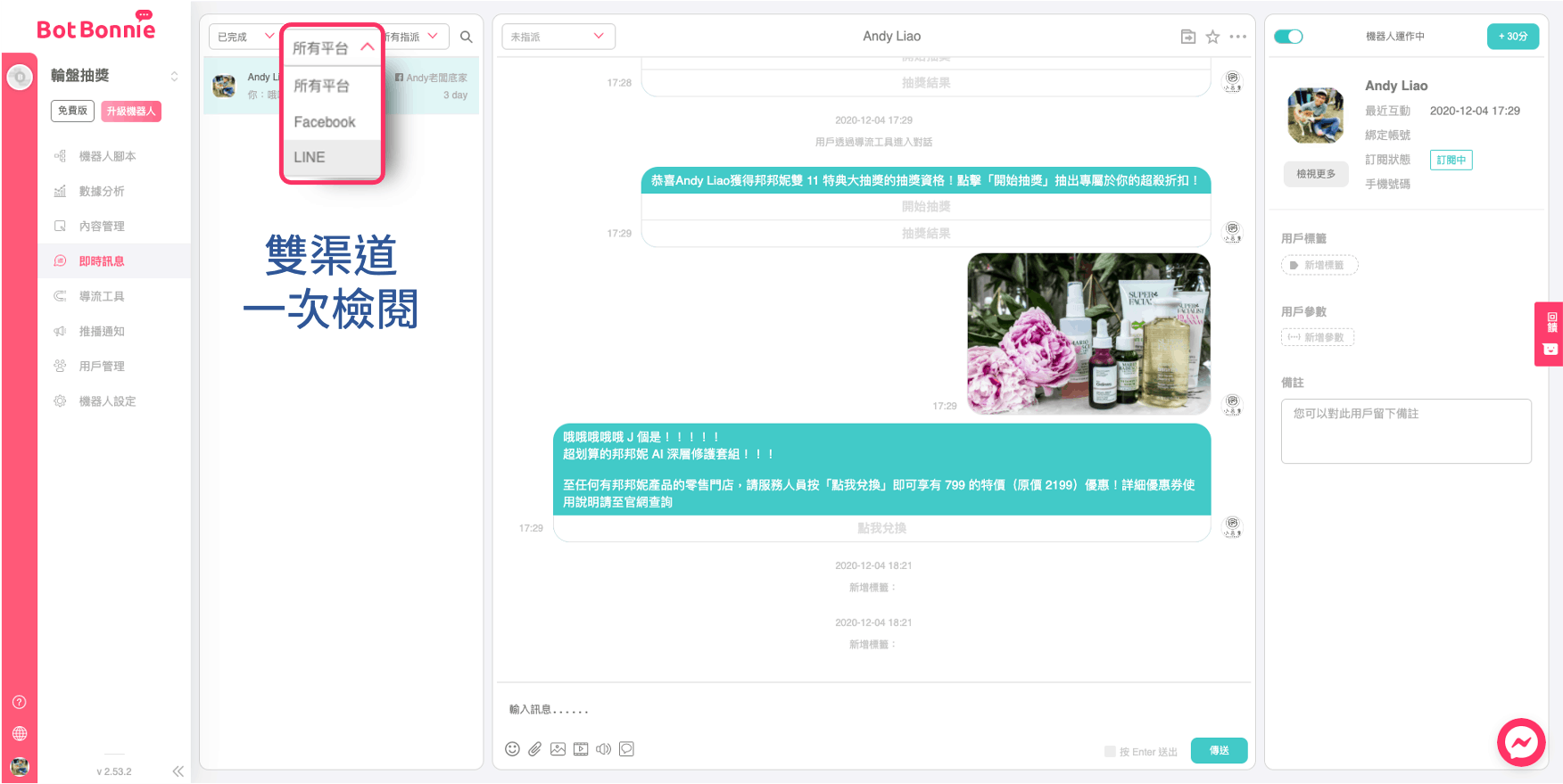This screenshot has height=784, width=1563.
Task: Click the image upload icon
Action: (x=558, y=749)
